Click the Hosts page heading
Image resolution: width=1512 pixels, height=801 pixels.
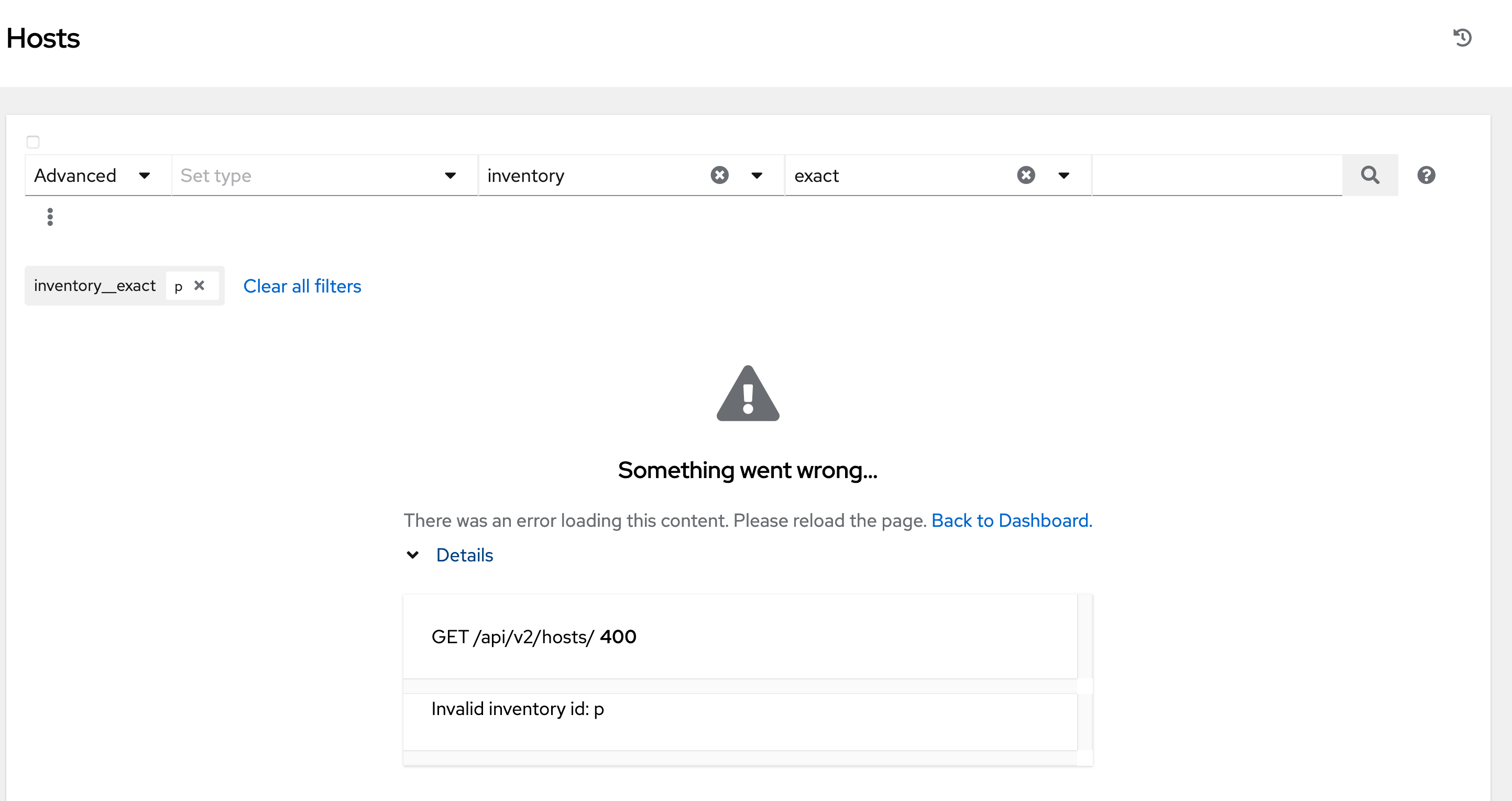click(43, 39)
